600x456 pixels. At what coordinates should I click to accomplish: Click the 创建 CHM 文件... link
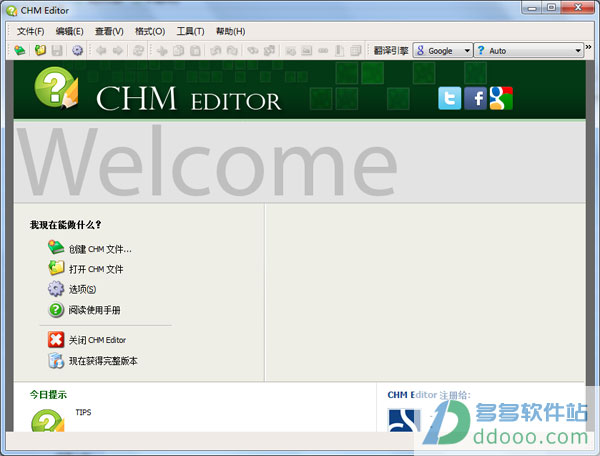100,249
